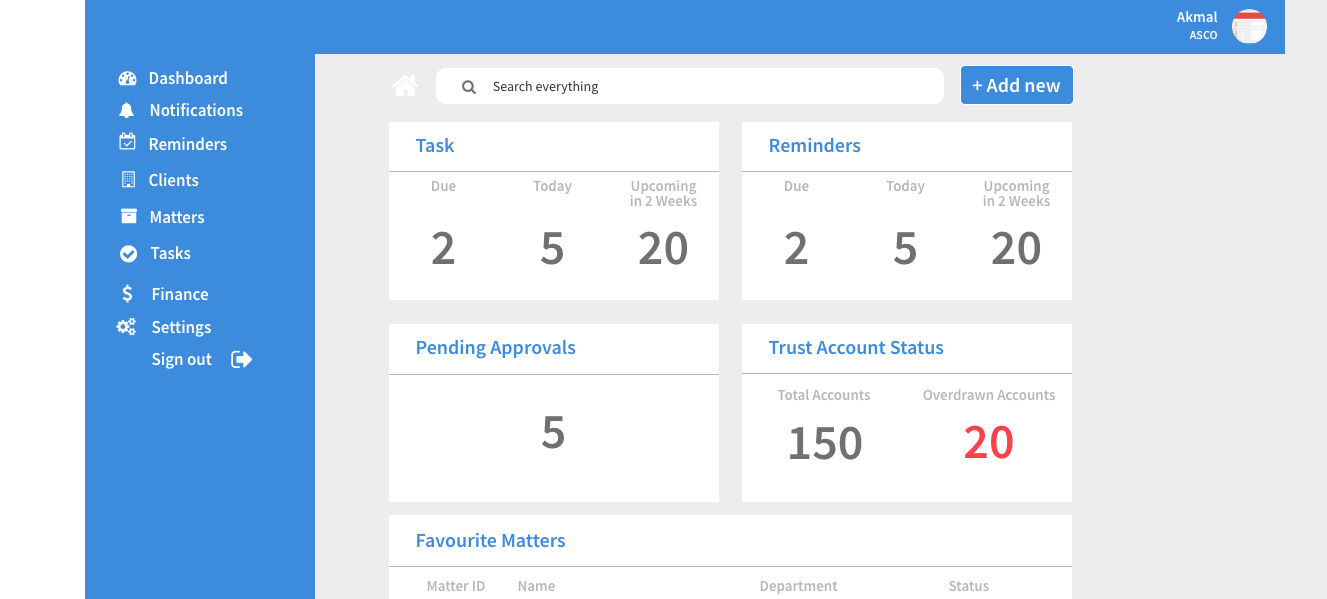Image resolution: width=1327 pixels, height=599 pixels.
Task: Open Notifications via the bell icon
Action: (126, 110)
